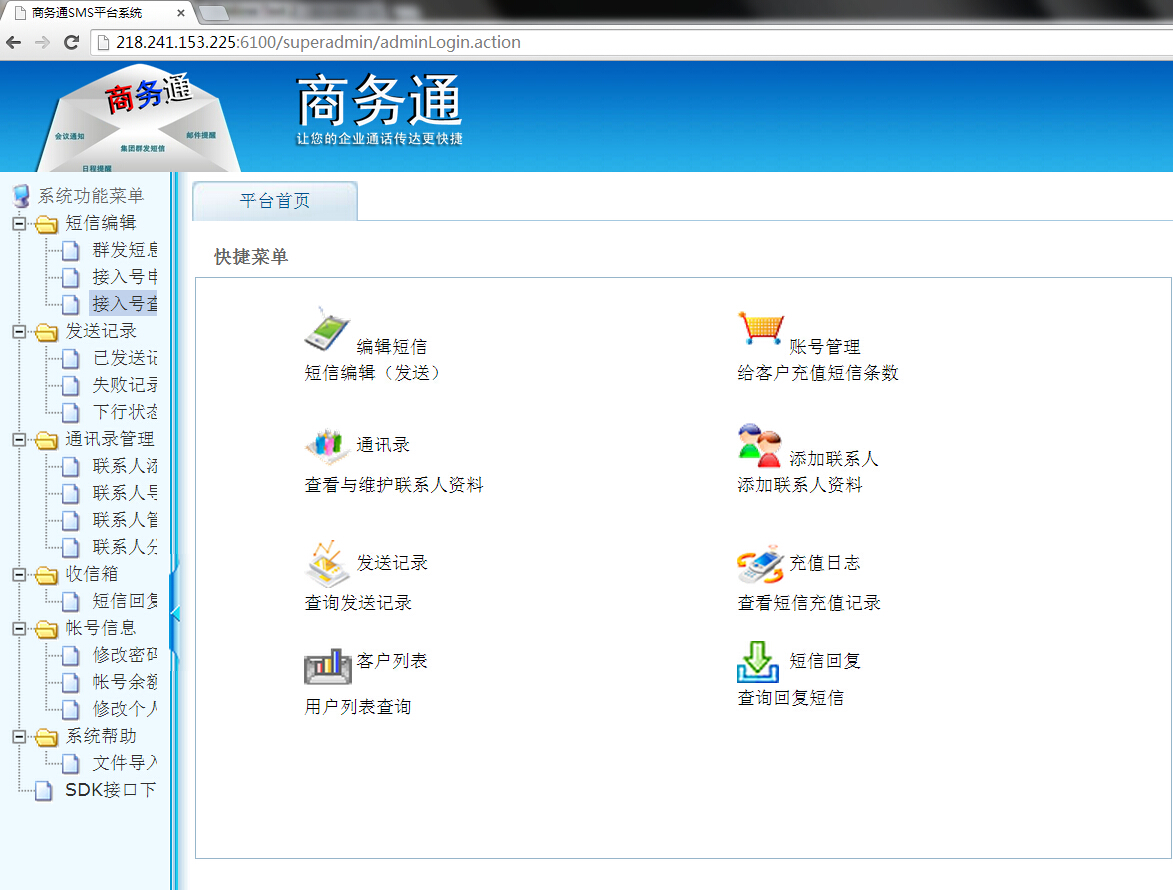The height and width of the screenshot is (890, 1173).
Task: Click the 用户列表查询 description text
Action: pos(358,707)
